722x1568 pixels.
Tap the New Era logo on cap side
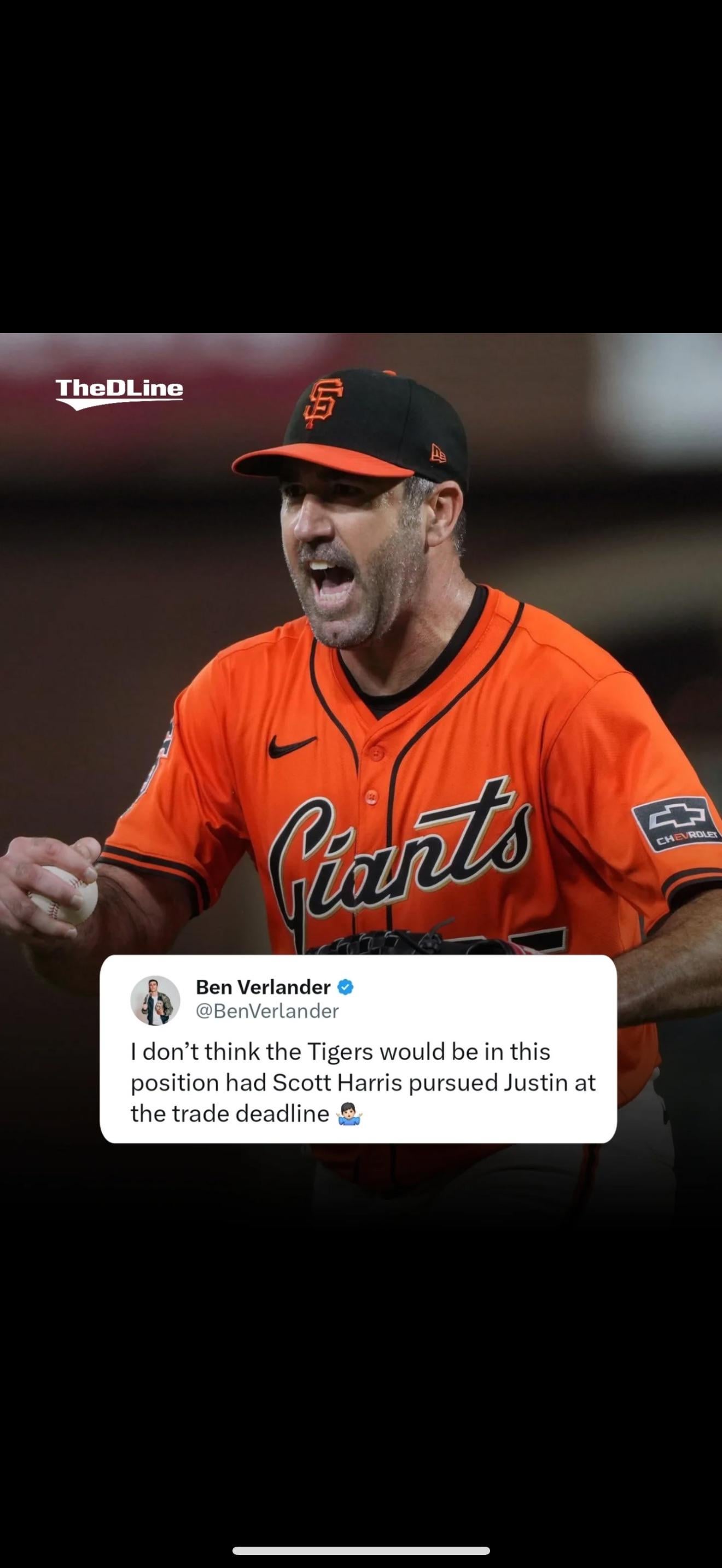[x=438, y=453]
